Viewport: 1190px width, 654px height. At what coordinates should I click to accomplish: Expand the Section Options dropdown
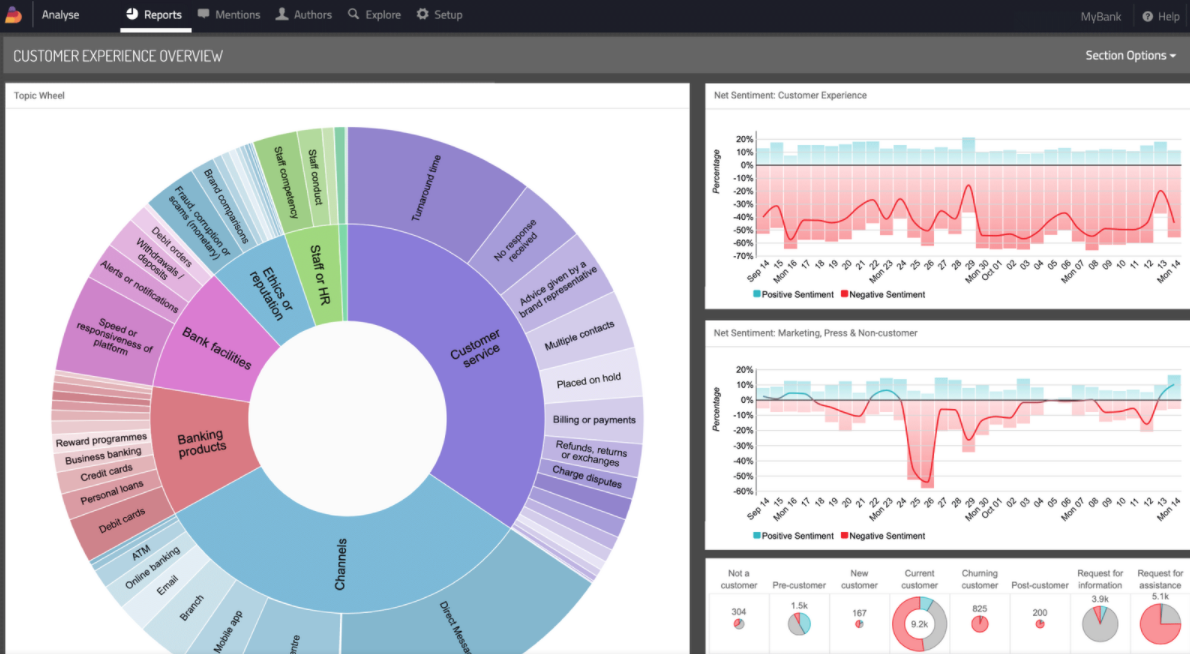point(1130,55)
